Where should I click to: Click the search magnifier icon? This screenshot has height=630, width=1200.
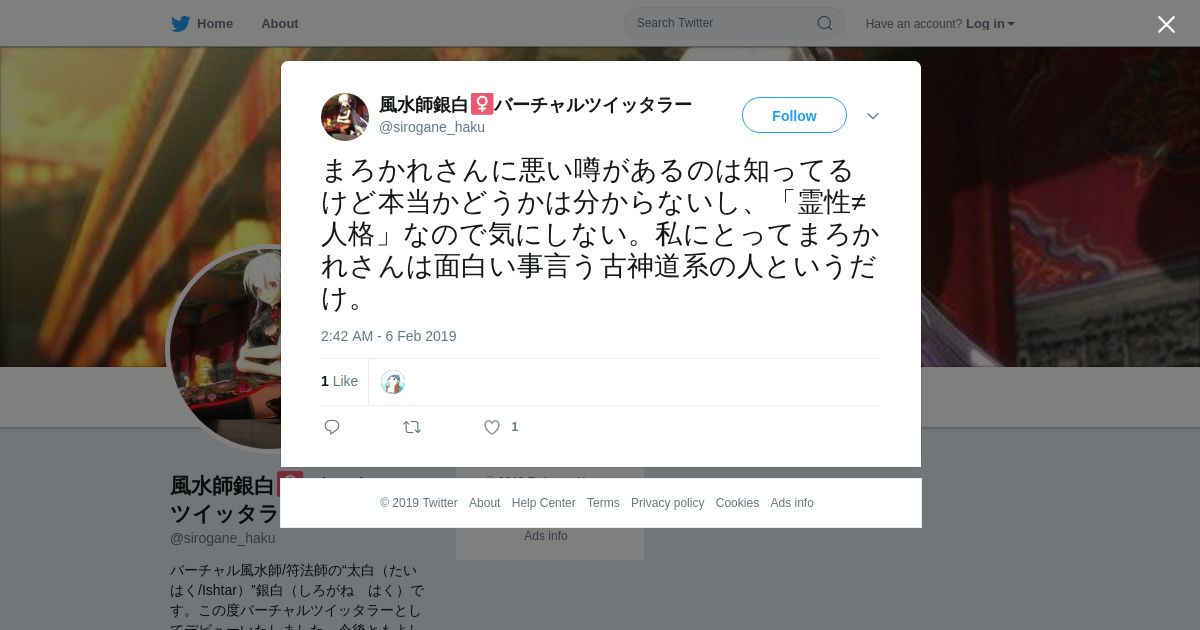(825, 23)
